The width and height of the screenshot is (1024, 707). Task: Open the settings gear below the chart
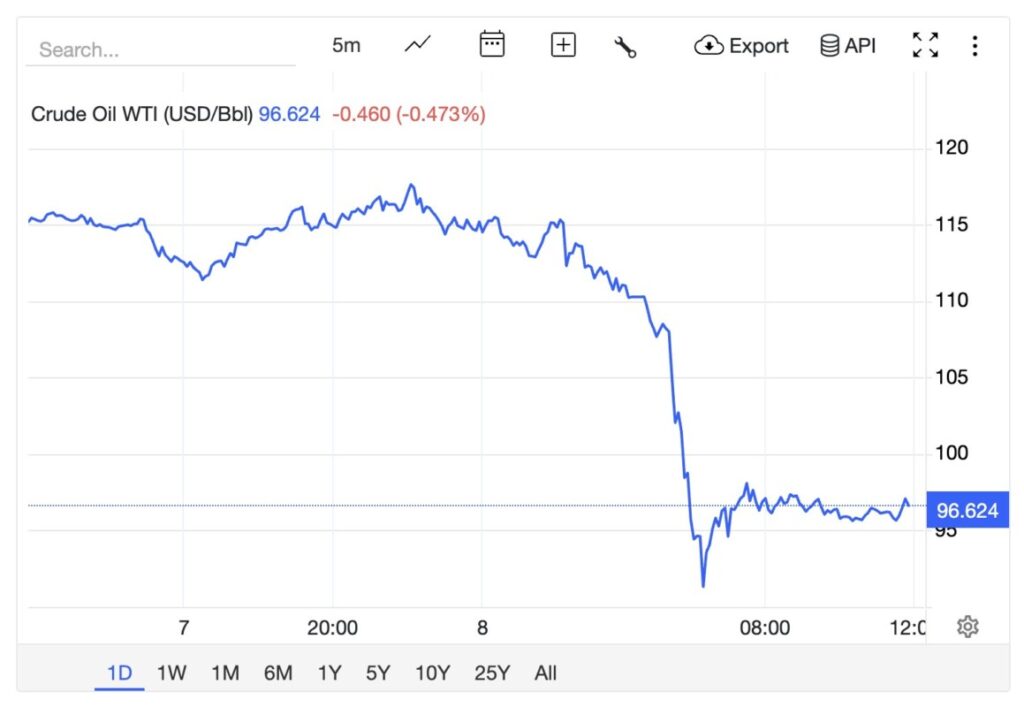pyautogui.click(x=967, y=624)
